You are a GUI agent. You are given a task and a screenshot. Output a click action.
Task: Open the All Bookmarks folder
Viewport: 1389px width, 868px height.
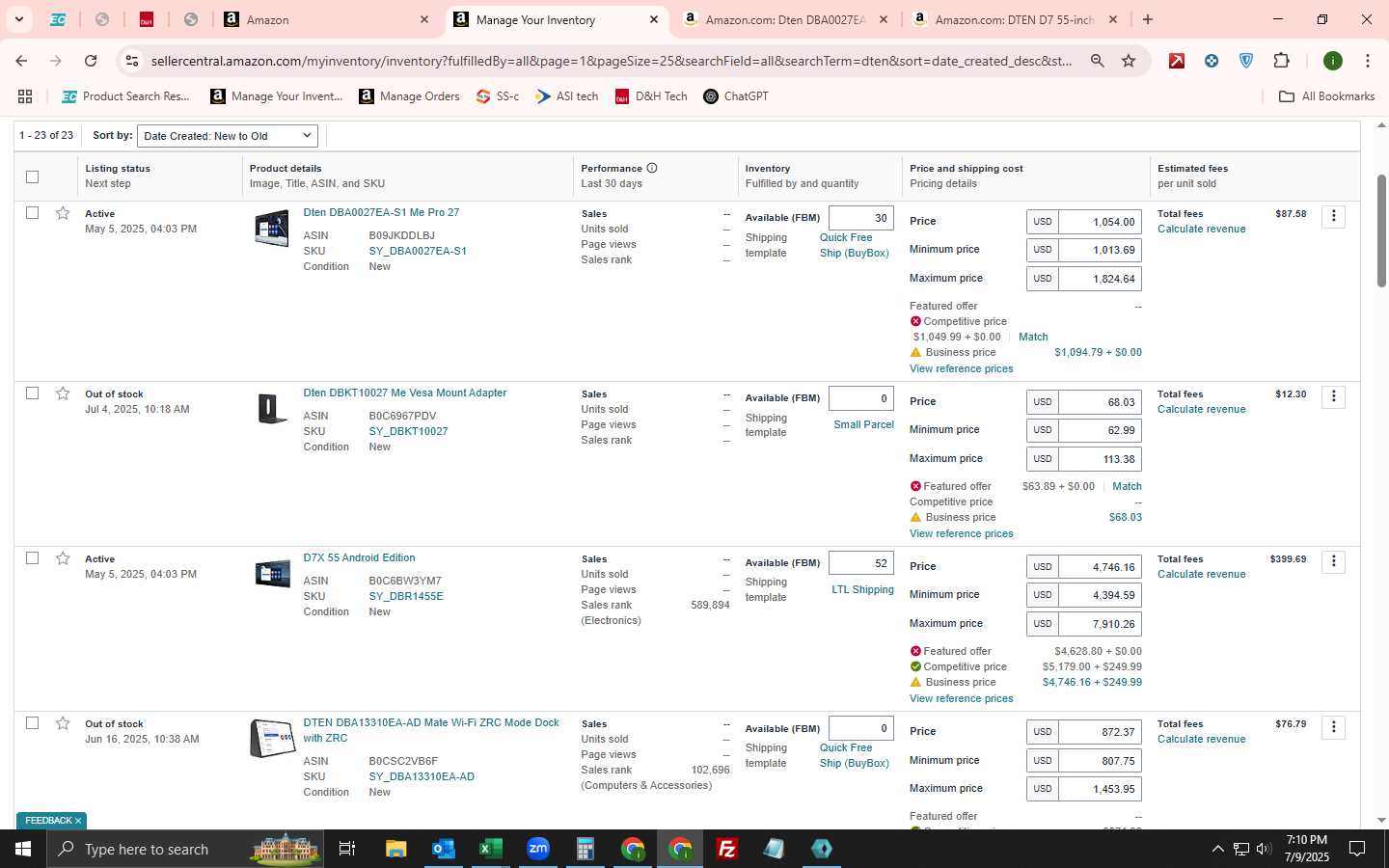(1326, 96)
